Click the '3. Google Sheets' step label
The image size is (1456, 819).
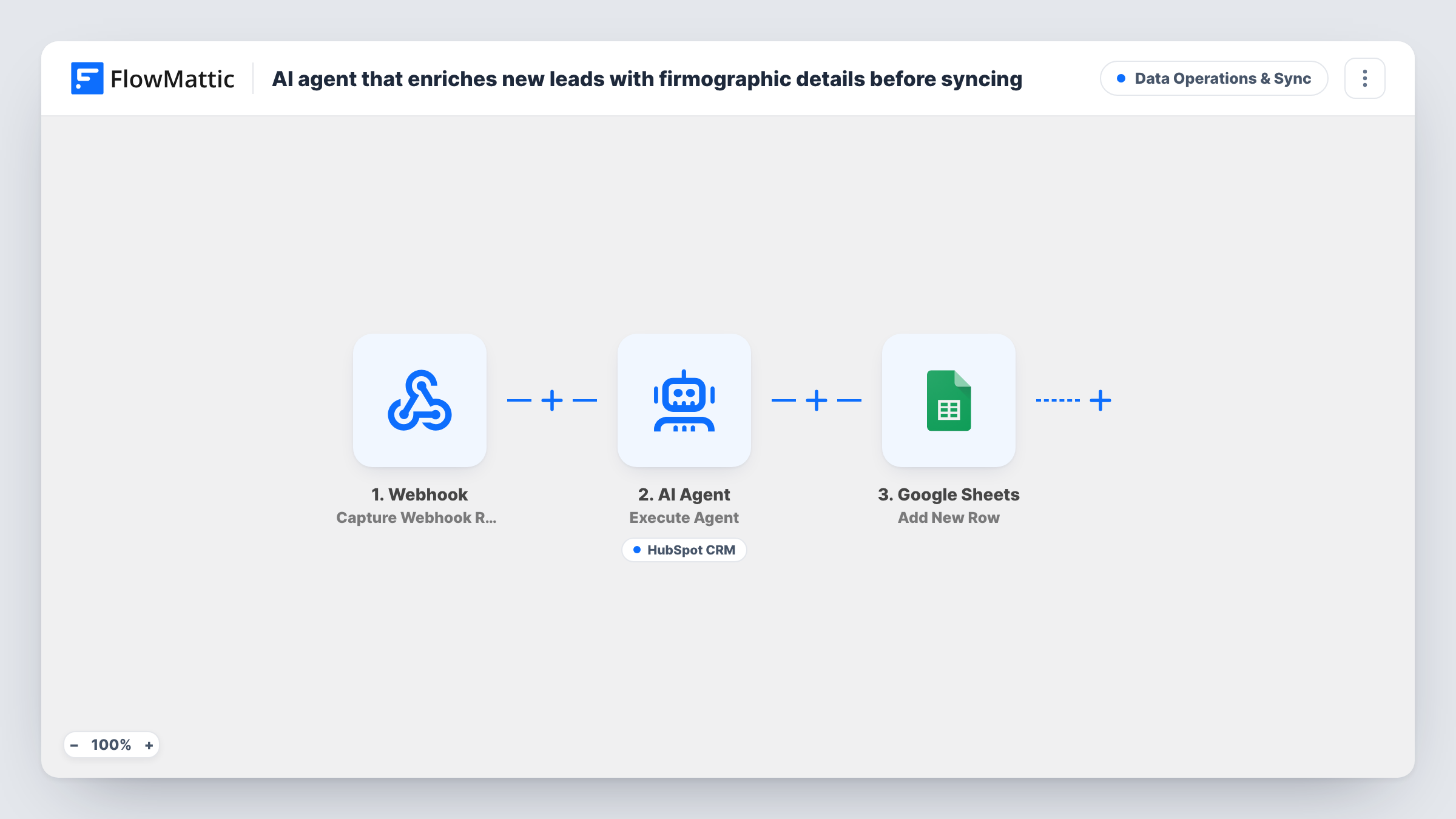pos(949,494)
